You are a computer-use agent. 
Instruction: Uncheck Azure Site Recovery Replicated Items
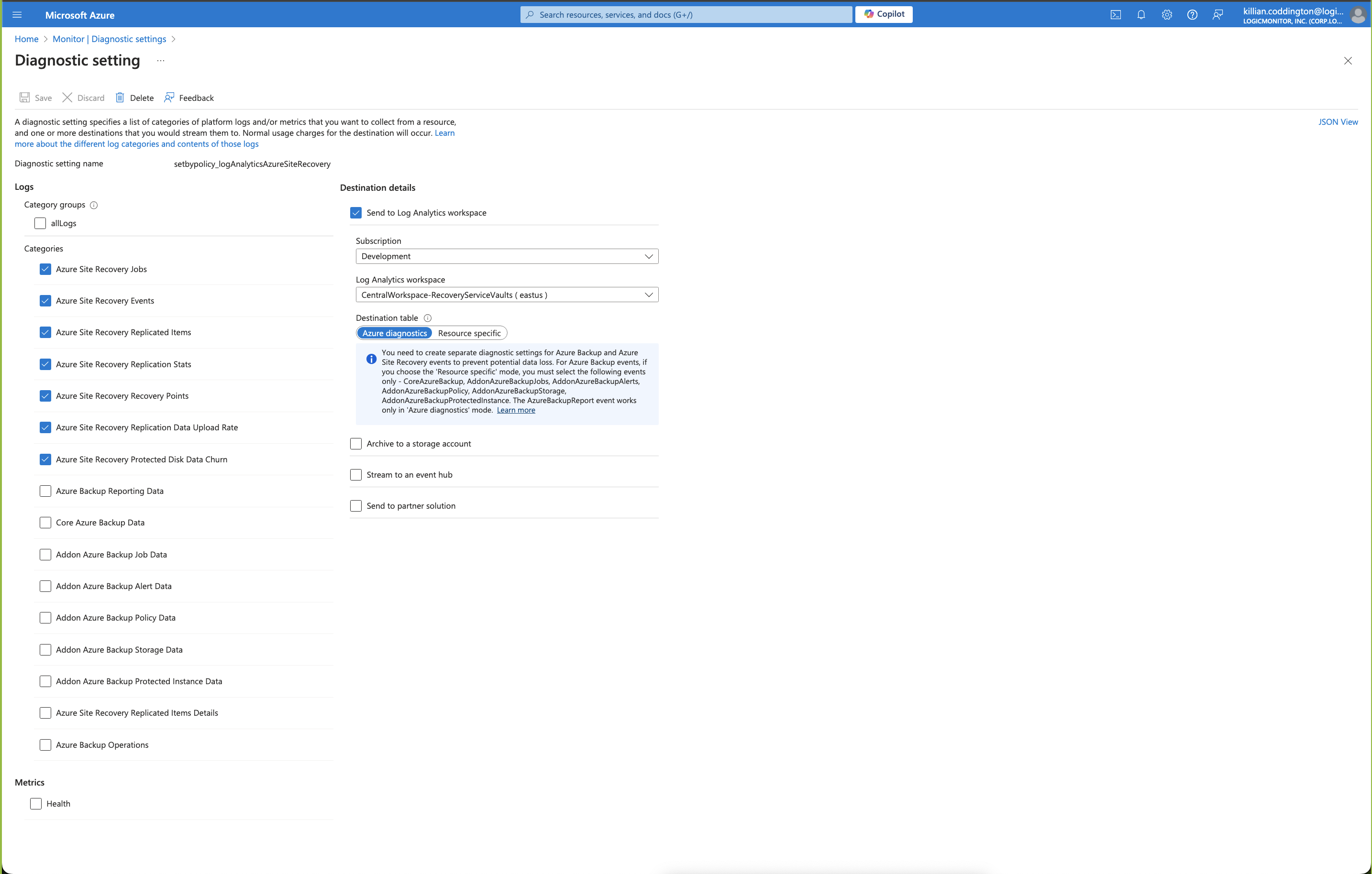45,332
